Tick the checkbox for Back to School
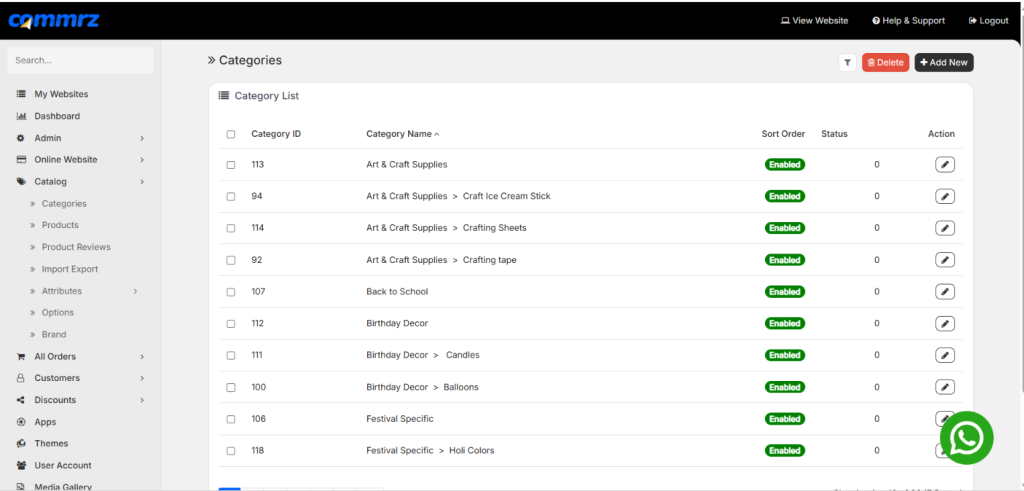This screenshot has height=491, width=1024. click(231, 292)
